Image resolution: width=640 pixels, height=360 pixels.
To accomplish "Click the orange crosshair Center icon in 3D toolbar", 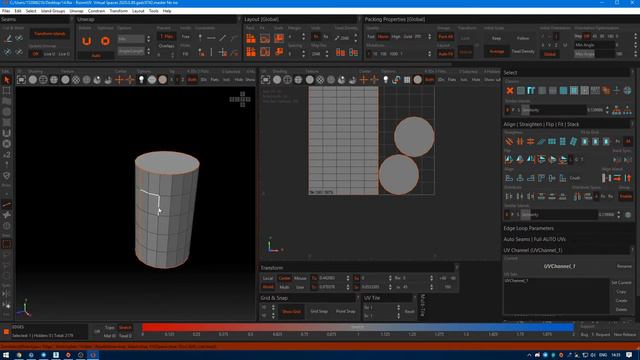I will click(119, 80).
